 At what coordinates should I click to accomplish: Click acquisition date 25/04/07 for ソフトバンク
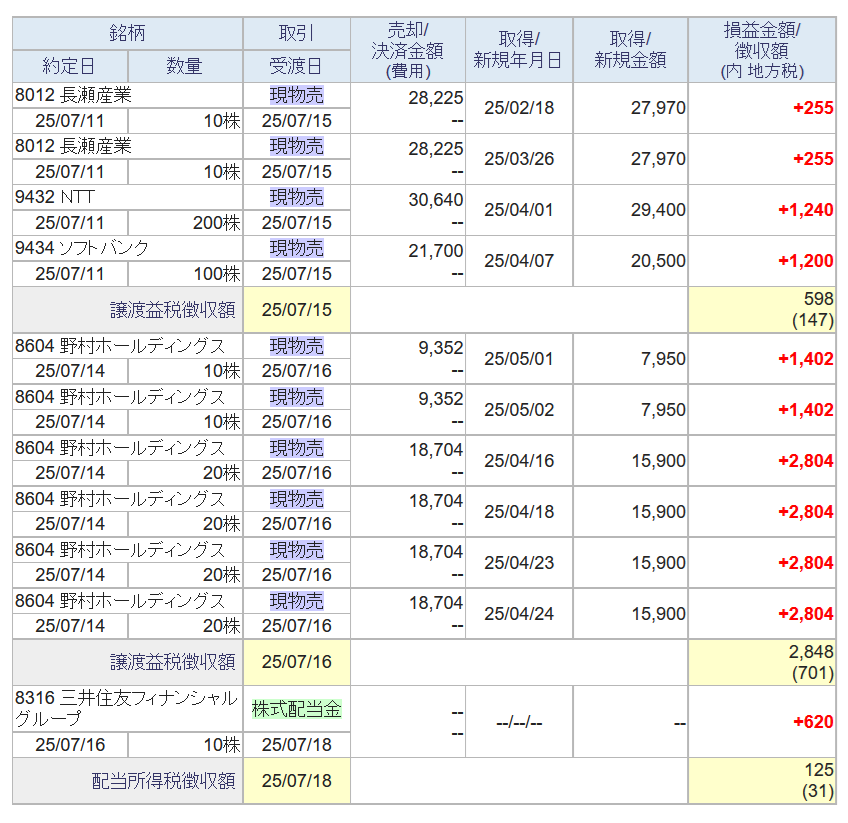pyautogui.click(x=519, y=261)
